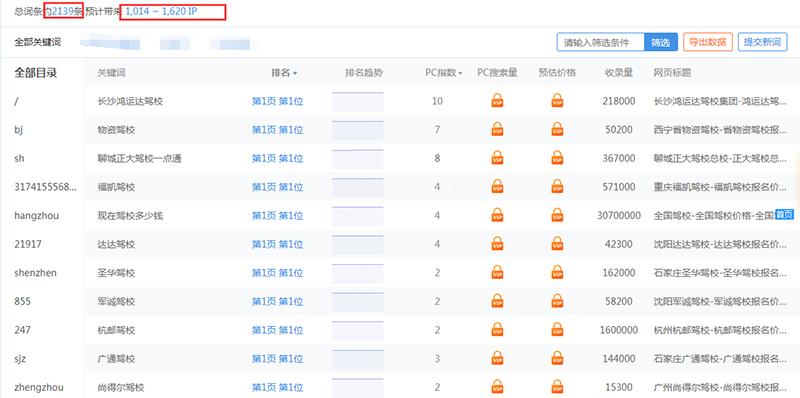Sort by 排名 column dropdown arrow
Viewport: 800px width, 398px height.
(x=295, y=73)
